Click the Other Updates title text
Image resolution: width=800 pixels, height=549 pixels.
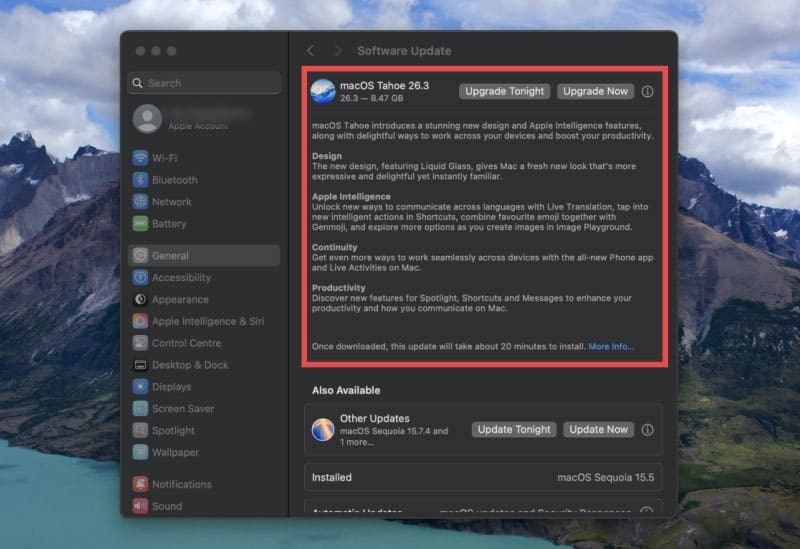point(374,418)
